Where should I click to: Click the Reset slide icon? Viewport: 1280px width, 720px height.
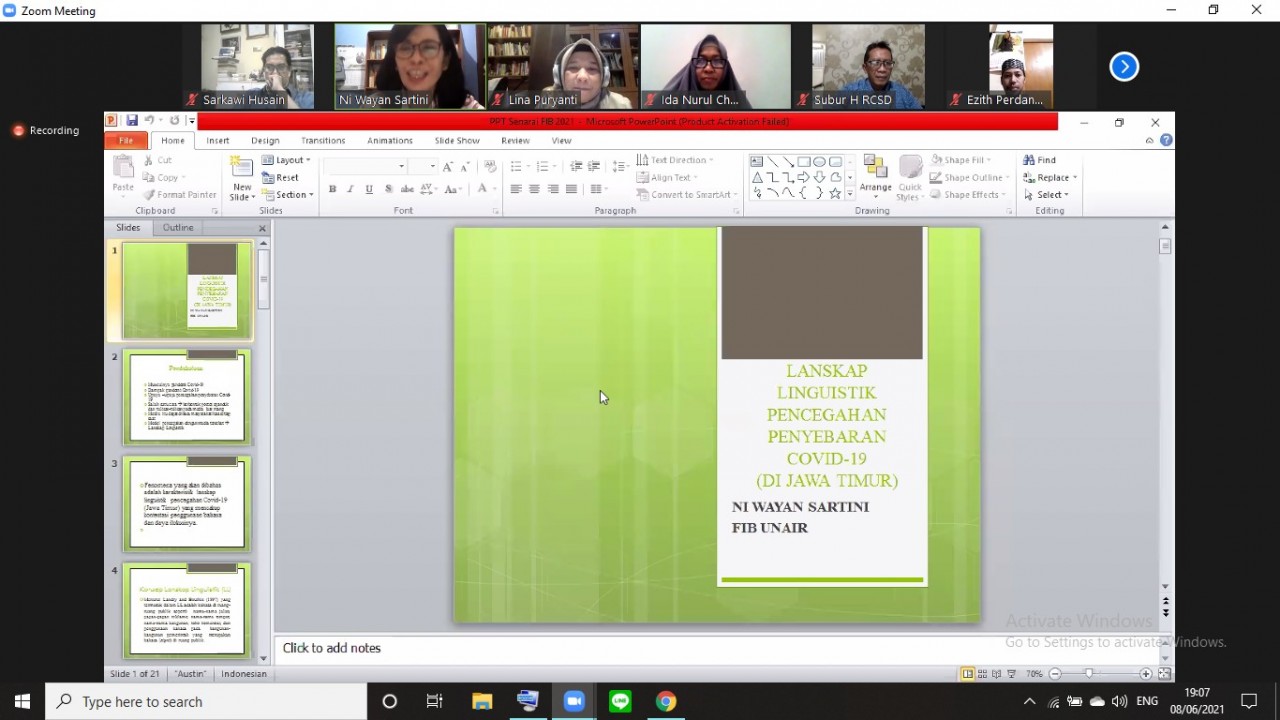tap(280, 178)
